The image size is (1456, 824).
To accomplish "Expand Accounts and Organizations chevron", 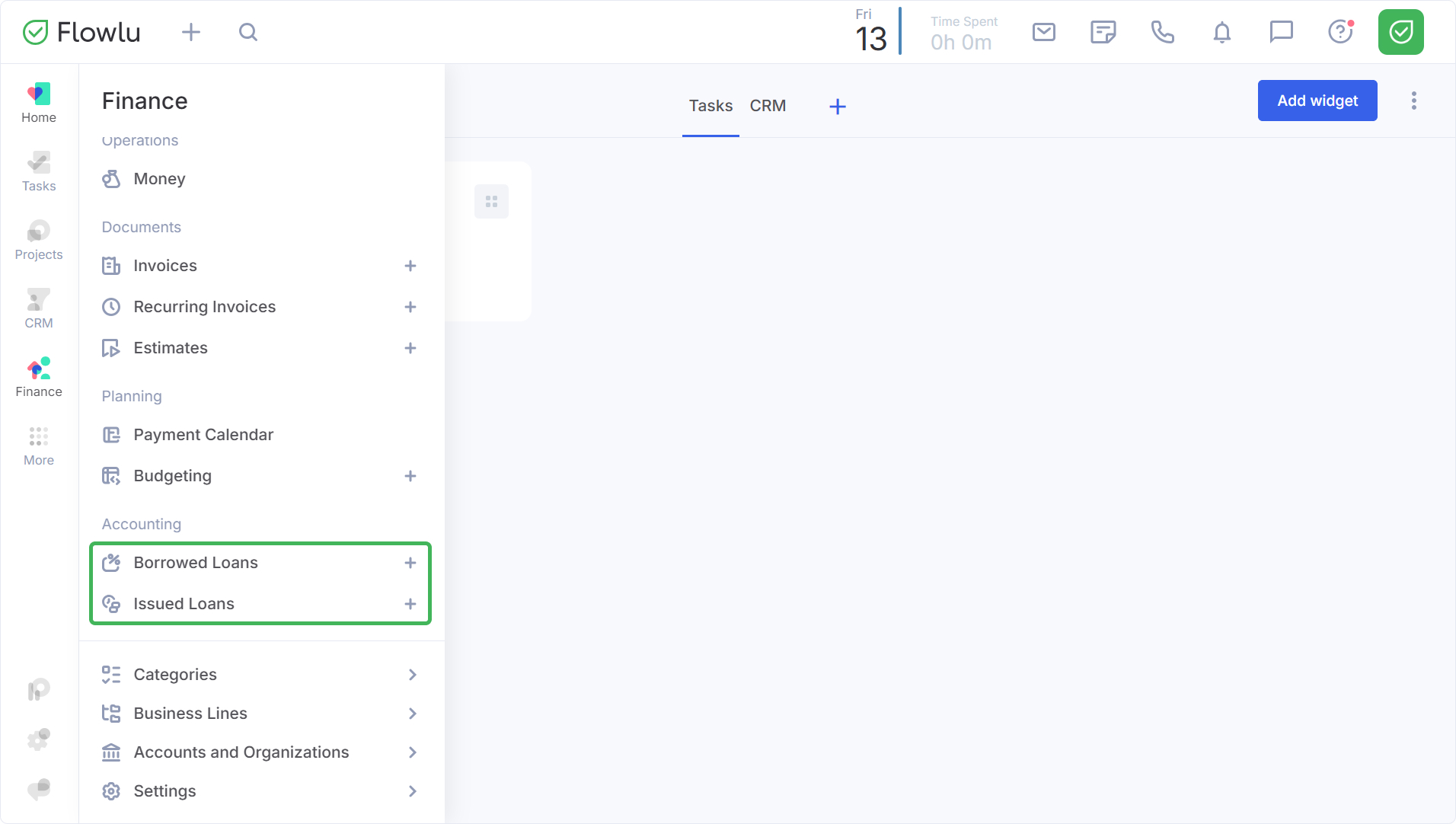I will click(x=412, y=752).
